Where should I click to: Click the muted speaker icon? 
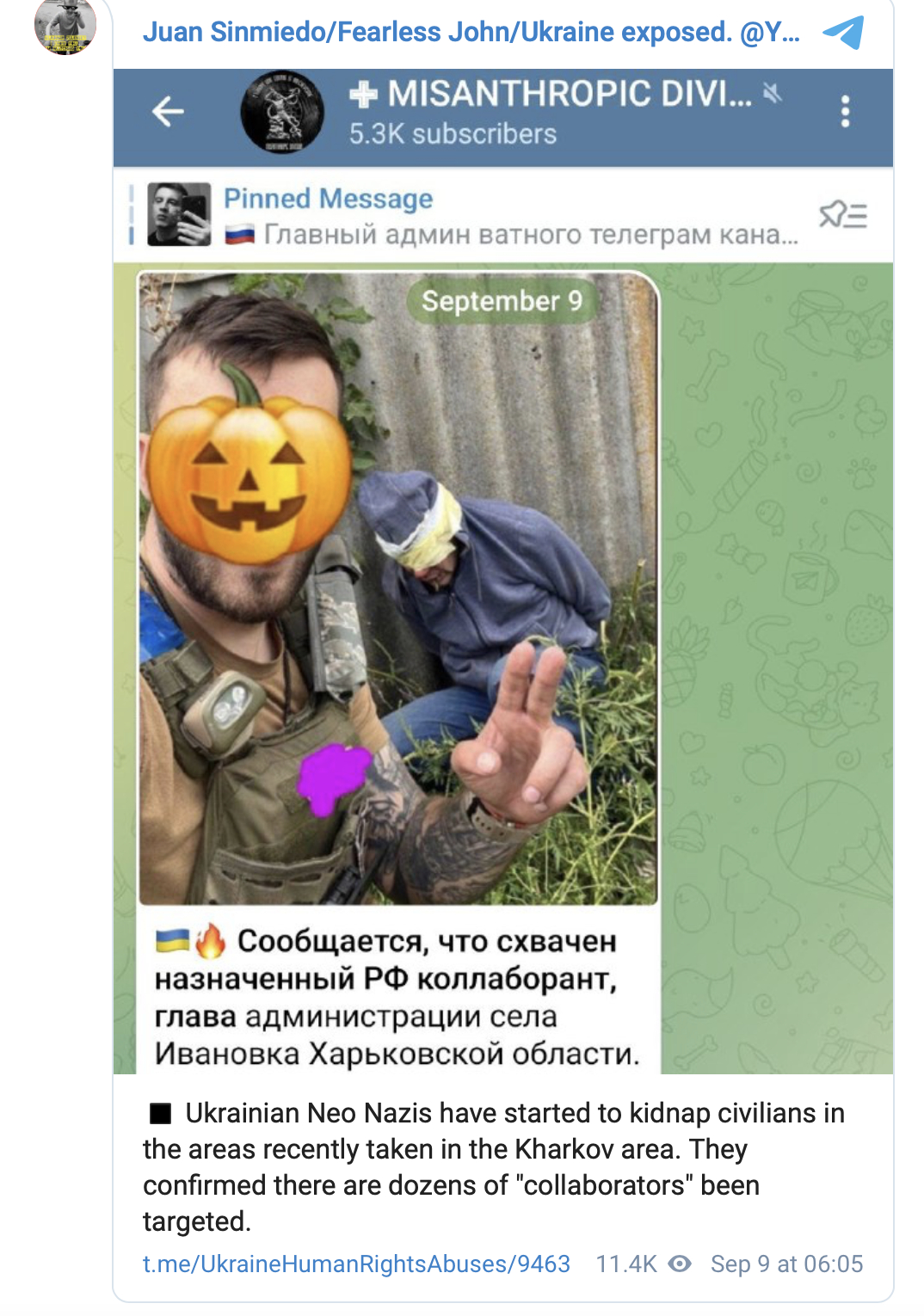tap(773, 93)
